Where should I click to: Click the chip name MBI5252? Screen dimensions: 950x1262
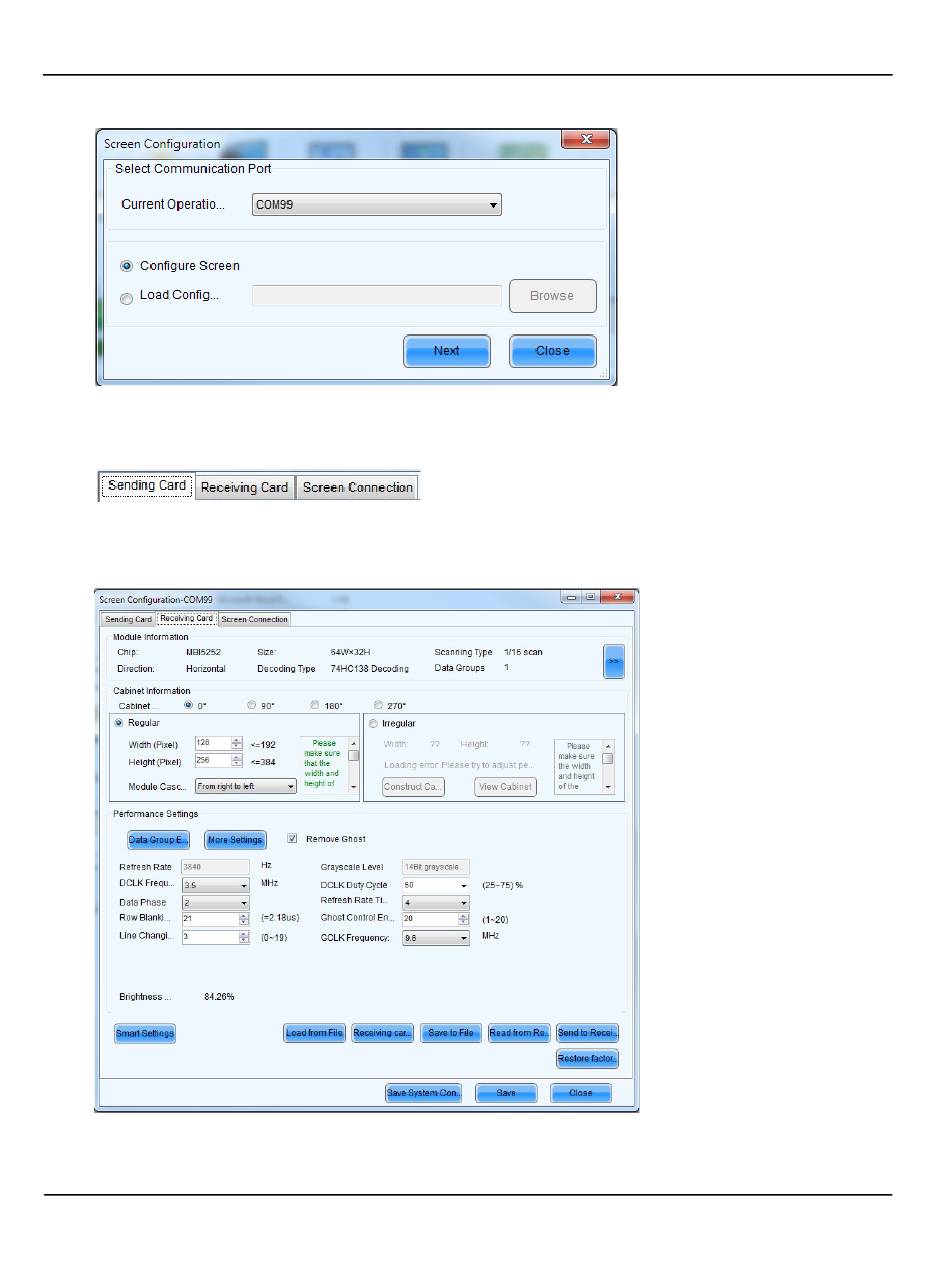click(202, 652)
